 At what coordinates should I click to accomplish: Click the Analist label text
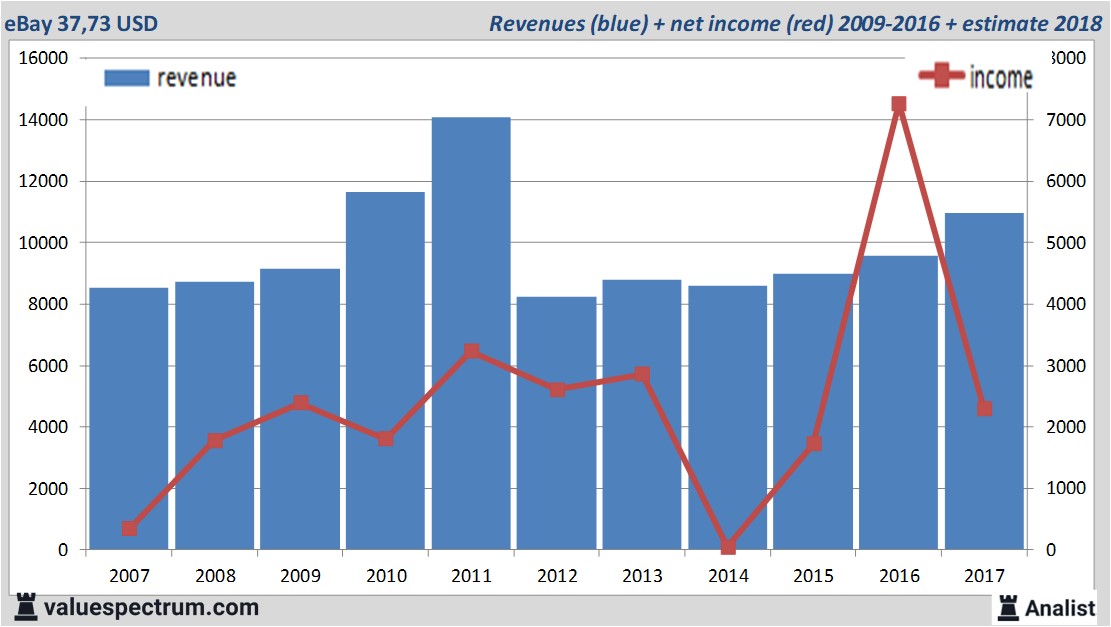(1061, 607)
